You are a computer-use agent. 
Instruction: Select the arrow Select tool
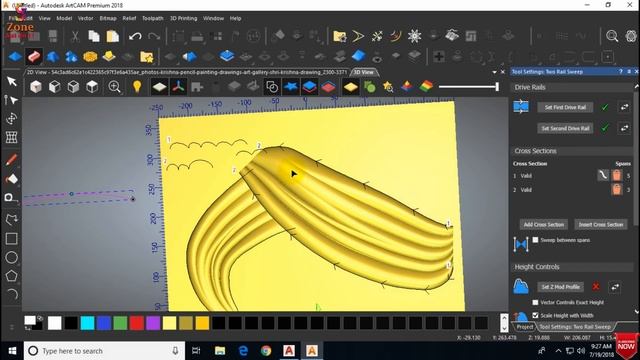[x=11, y=81]
